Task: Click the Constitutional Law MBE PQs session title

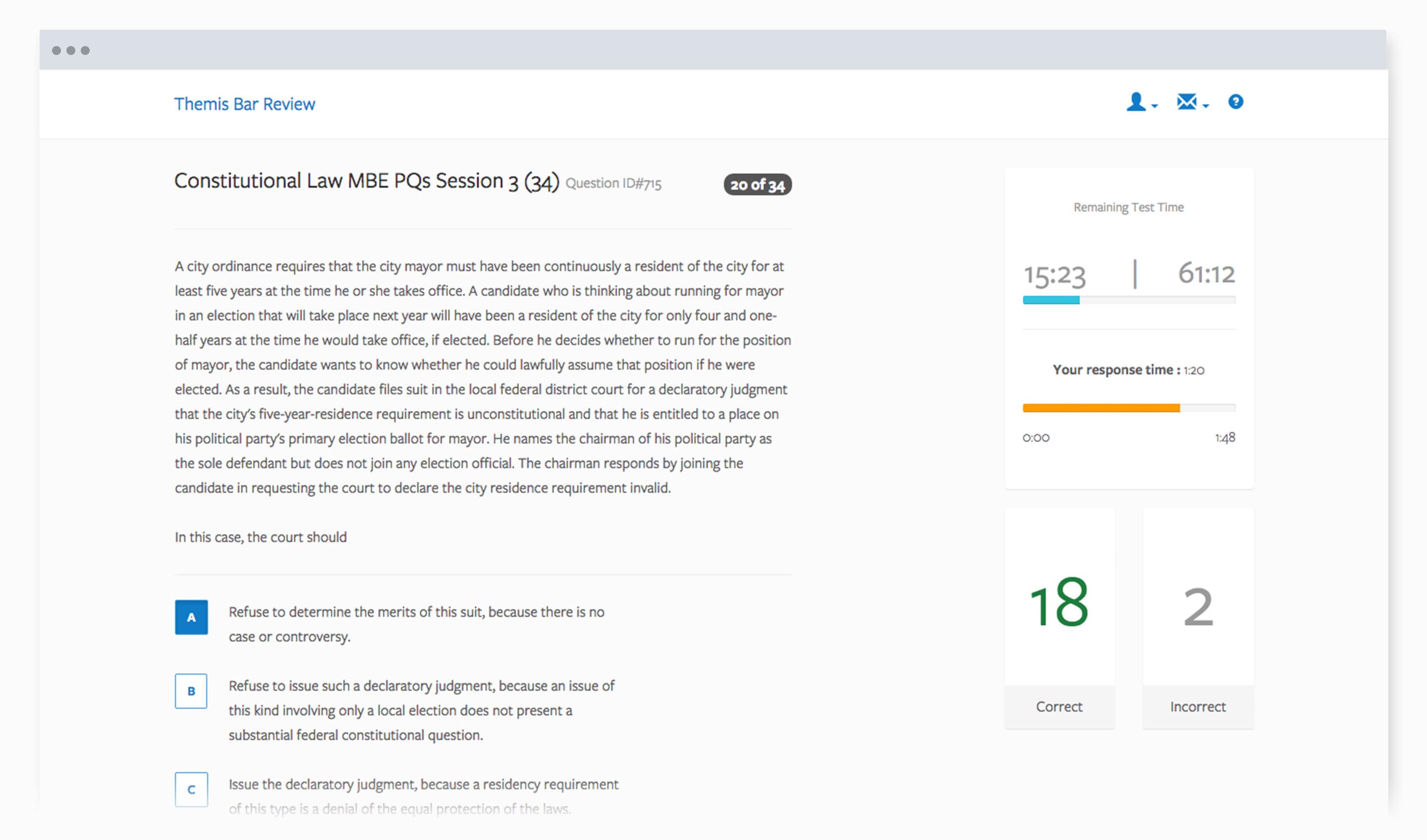Action: point(366,181)
